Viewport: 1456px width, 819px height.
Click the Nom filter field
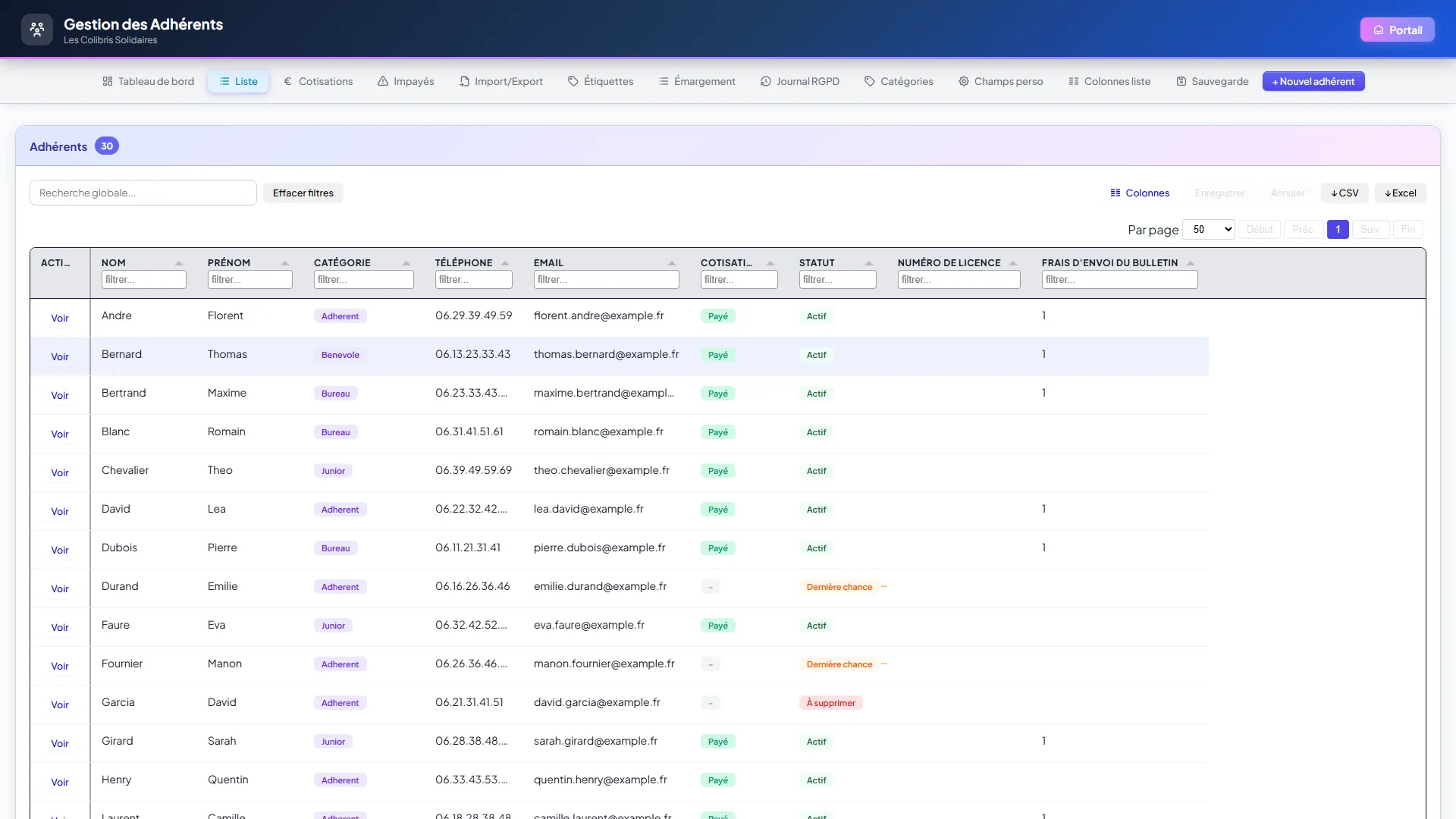144,280
